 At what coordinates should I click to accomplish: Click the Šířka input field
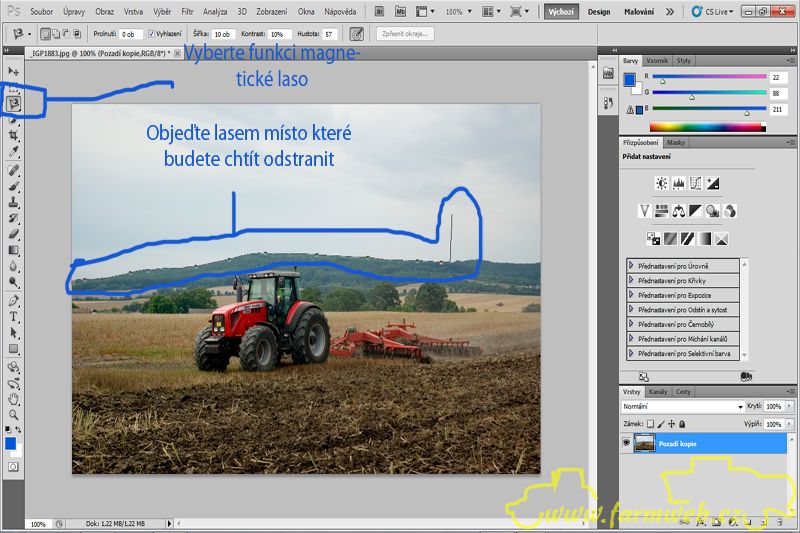pyautogui.click(x=222, y=34)
